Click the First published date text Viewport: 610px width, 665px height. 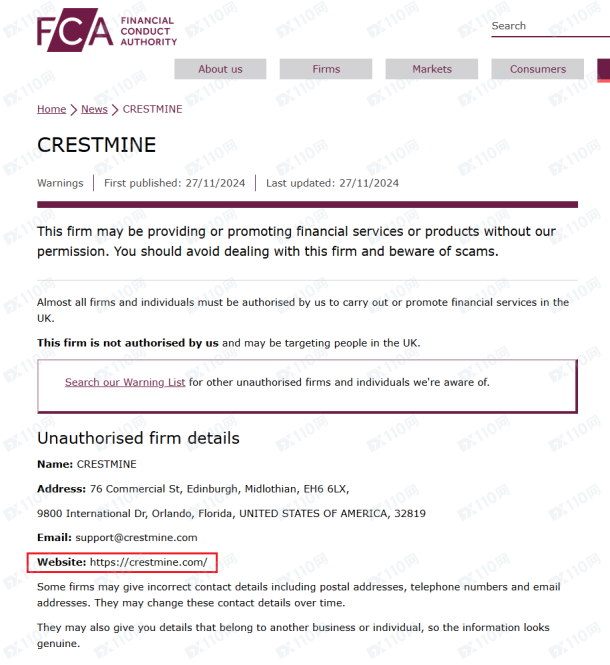click(x=174, y=183)
